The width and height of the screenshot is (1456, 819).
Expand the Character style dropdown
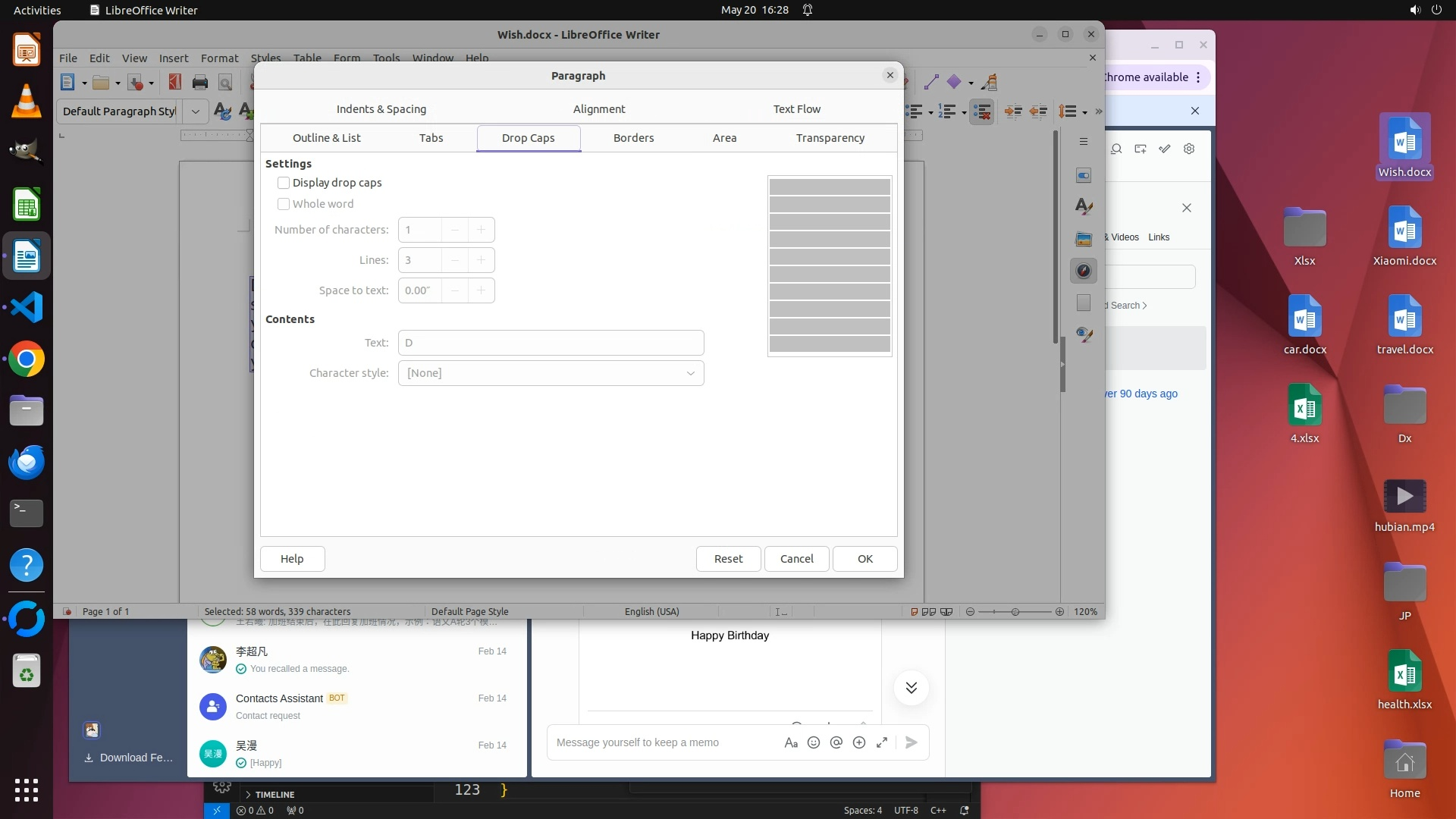pos(690,373)
